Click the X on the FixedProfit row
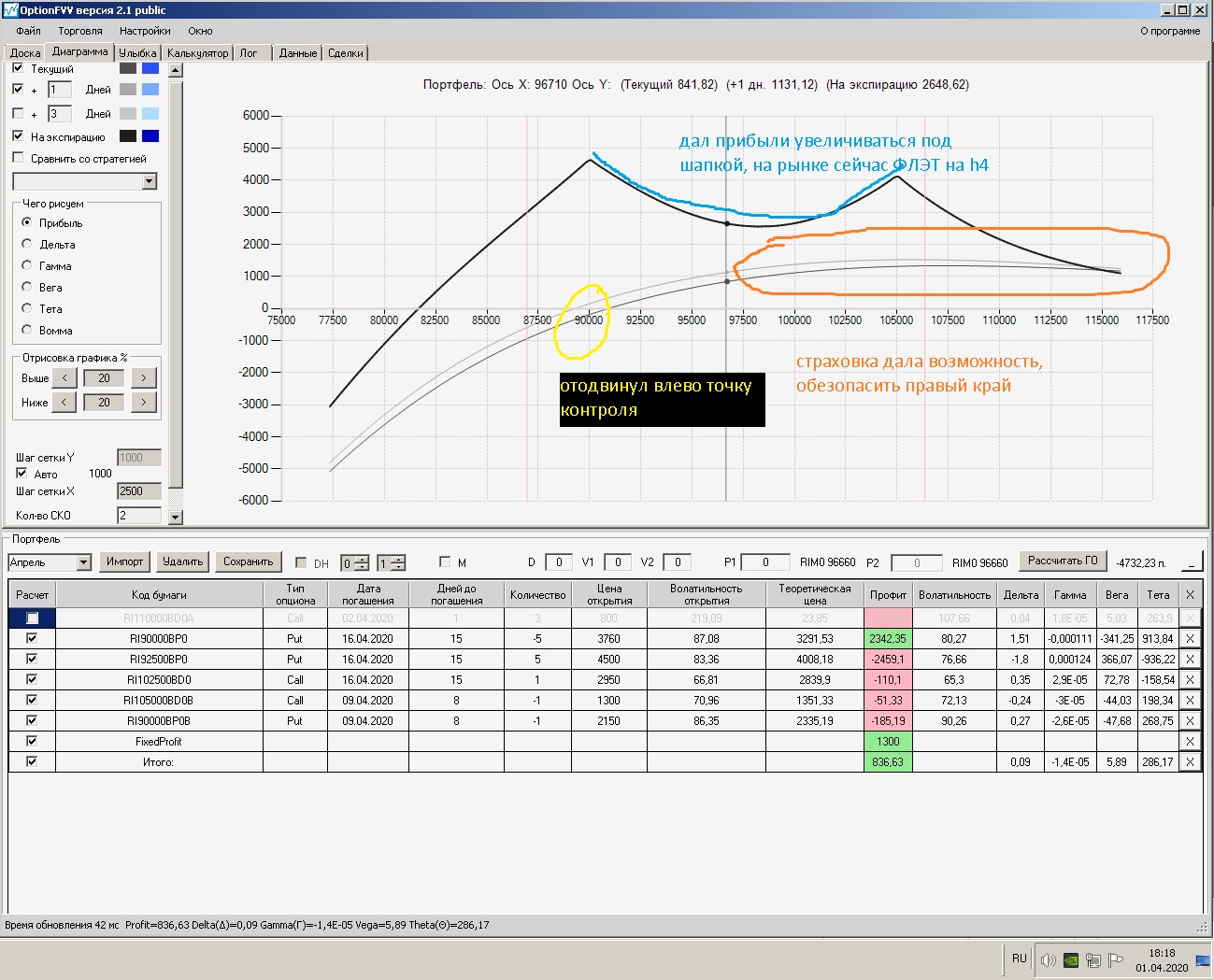Image resolution: width=1214 pixels, height=980 pixels. (x=1190, y=742)
